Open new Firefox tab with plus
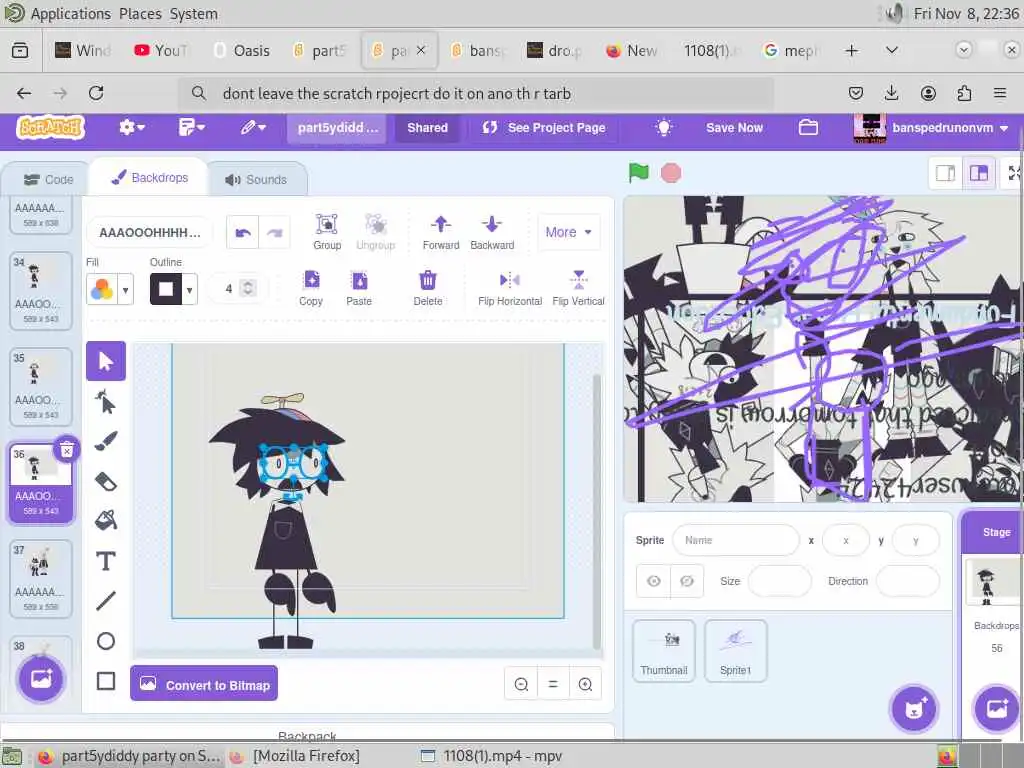Screen dimensions: 1024x768 point(852,50)
